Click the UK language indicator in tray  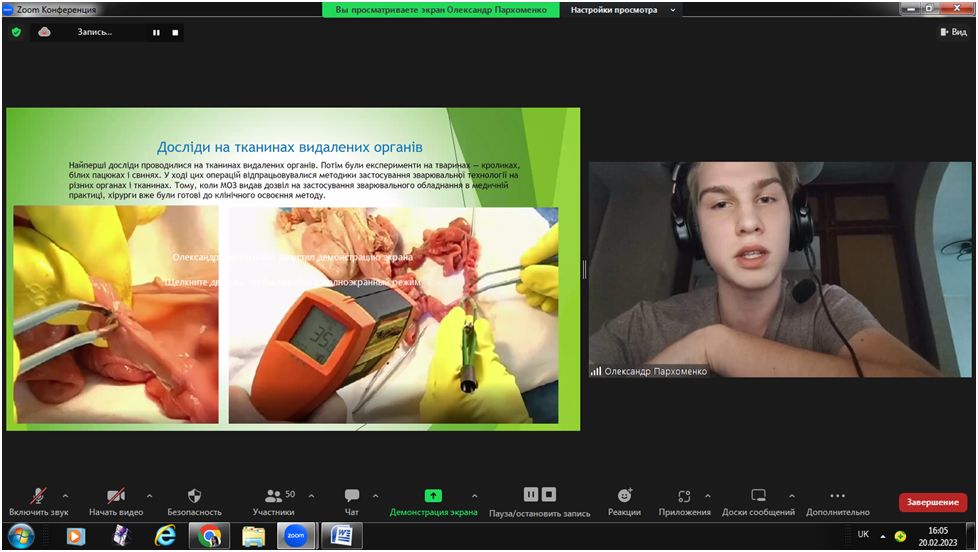(863, 535)
